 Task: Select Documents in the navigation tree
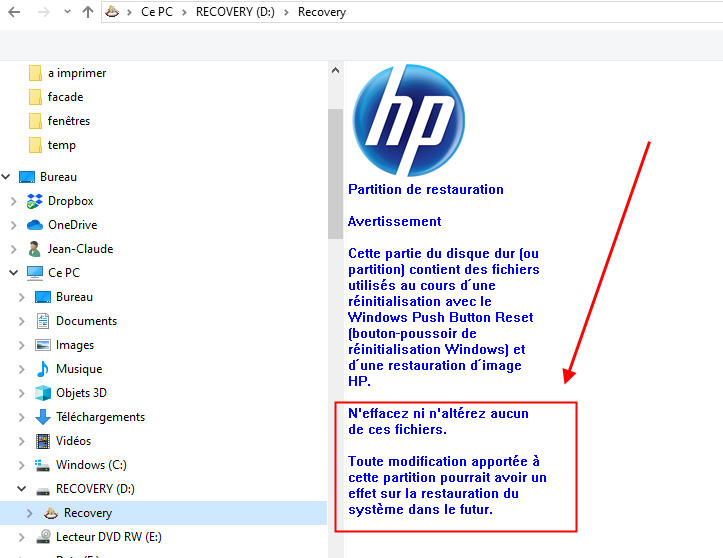pyautogui.click(x=86, y=321)
